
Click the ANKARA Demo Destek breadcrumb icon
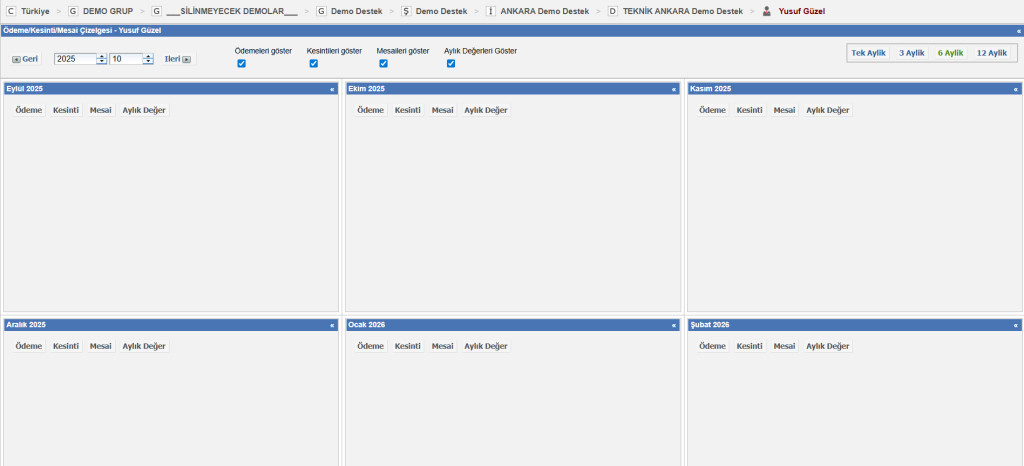coord(490,11)
